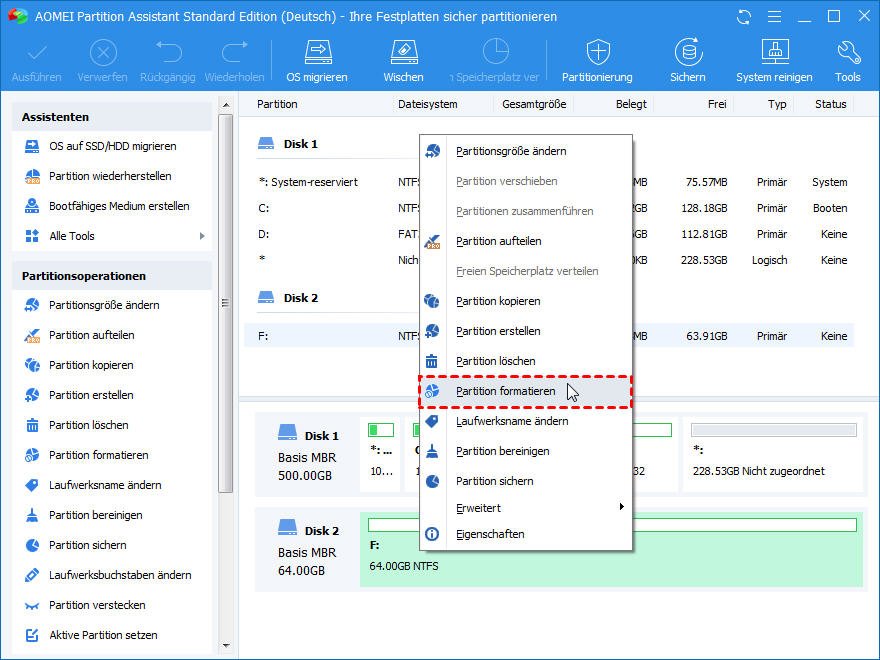Select Partition formatieren in context menu
This screenshot has width=880, height=660.
(505, 391)
